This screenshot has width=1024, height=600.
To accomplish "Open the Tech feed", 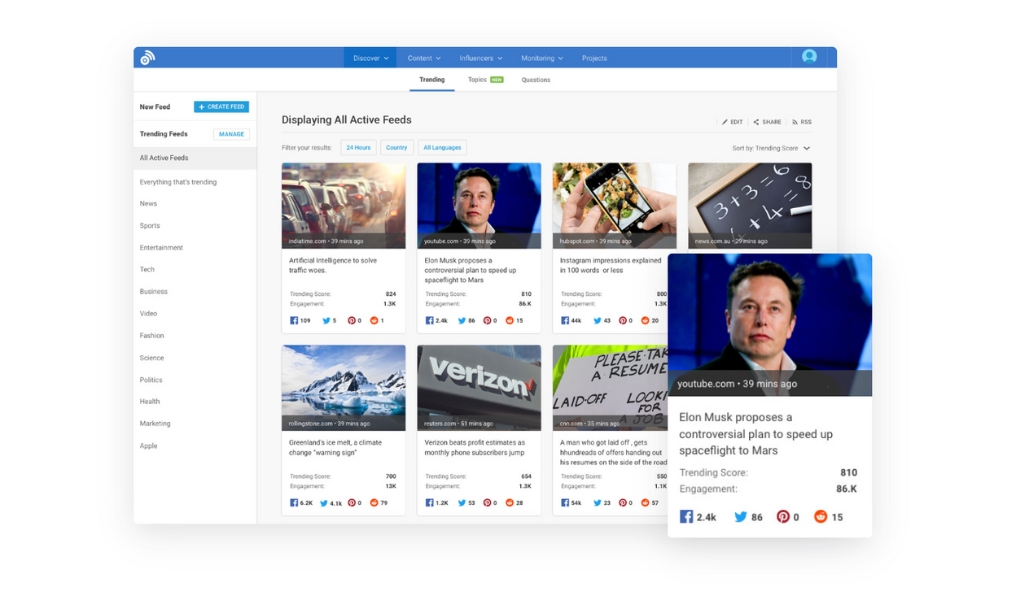I will (147, 270).
